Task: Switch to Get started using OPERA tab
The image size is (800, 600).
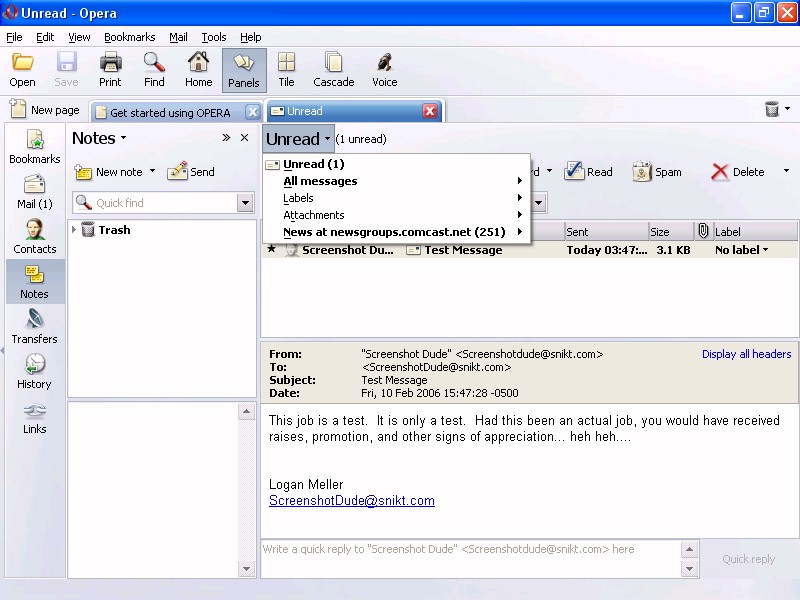Action: coord(170,112)
